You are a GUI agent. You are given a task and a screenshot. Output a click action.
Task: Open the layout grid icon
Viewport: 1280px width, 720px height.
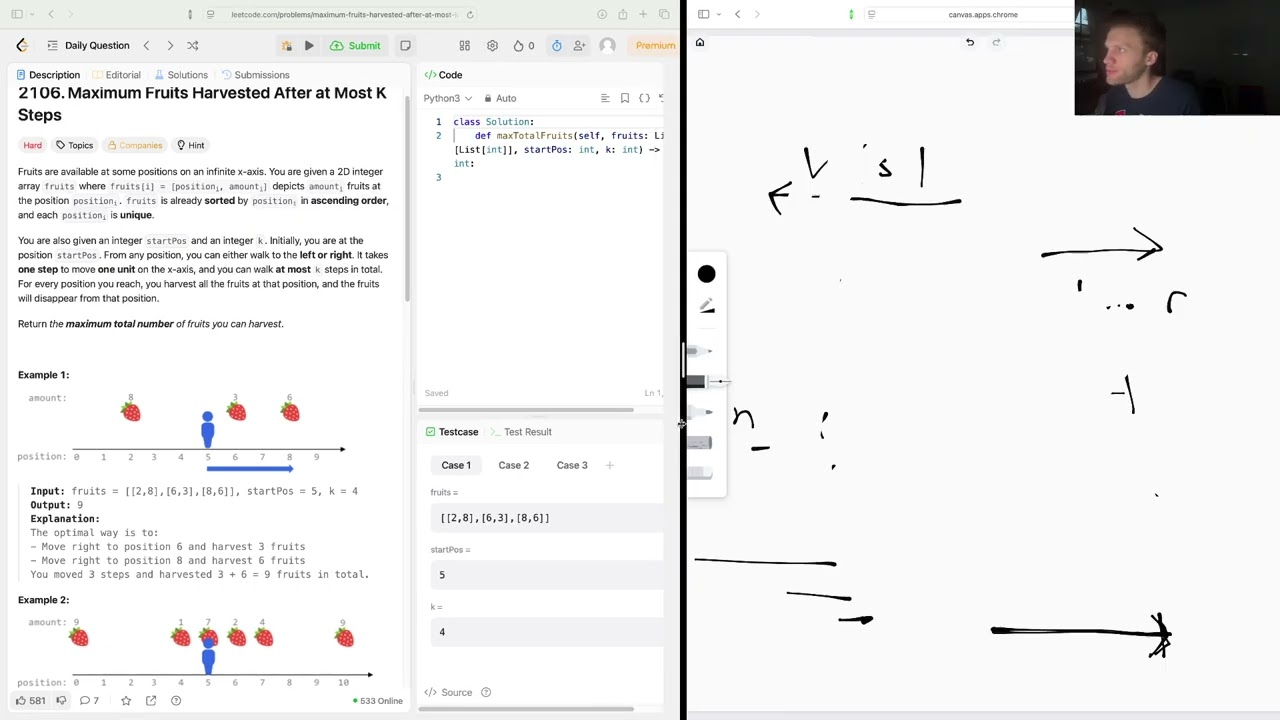[x=464, y=45]
